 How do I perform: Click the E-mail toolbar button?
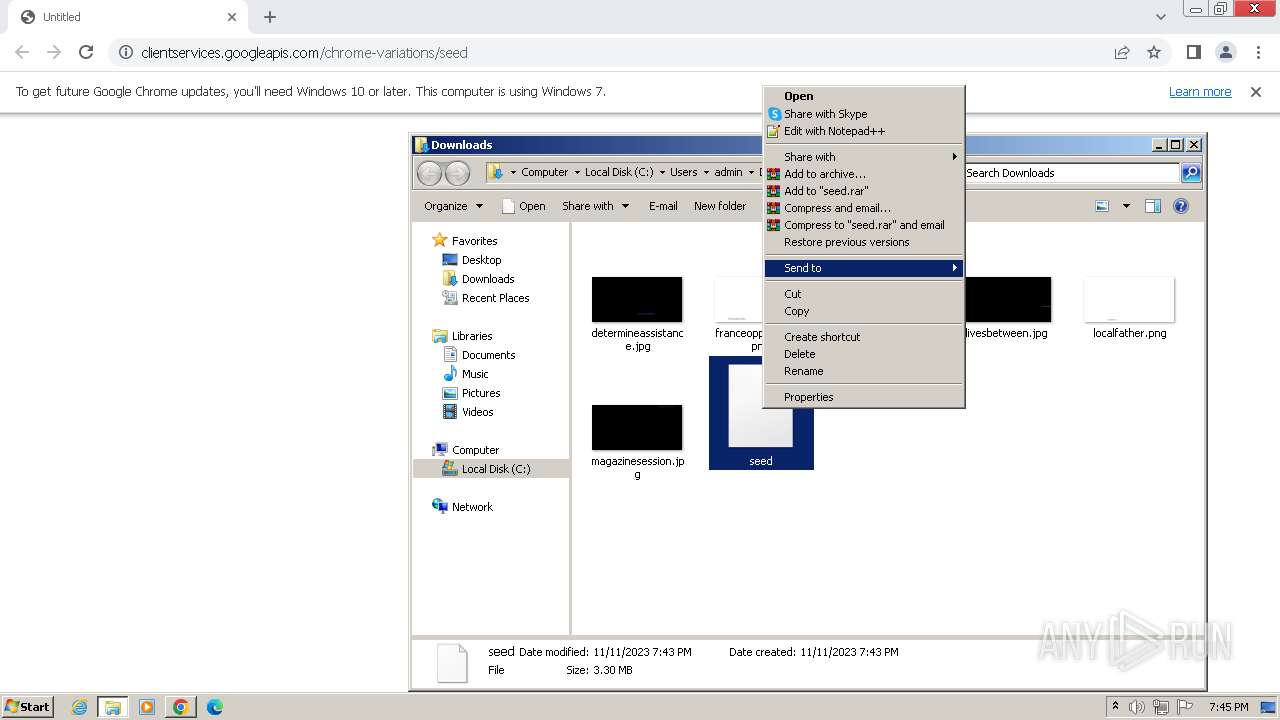point(663,206)
